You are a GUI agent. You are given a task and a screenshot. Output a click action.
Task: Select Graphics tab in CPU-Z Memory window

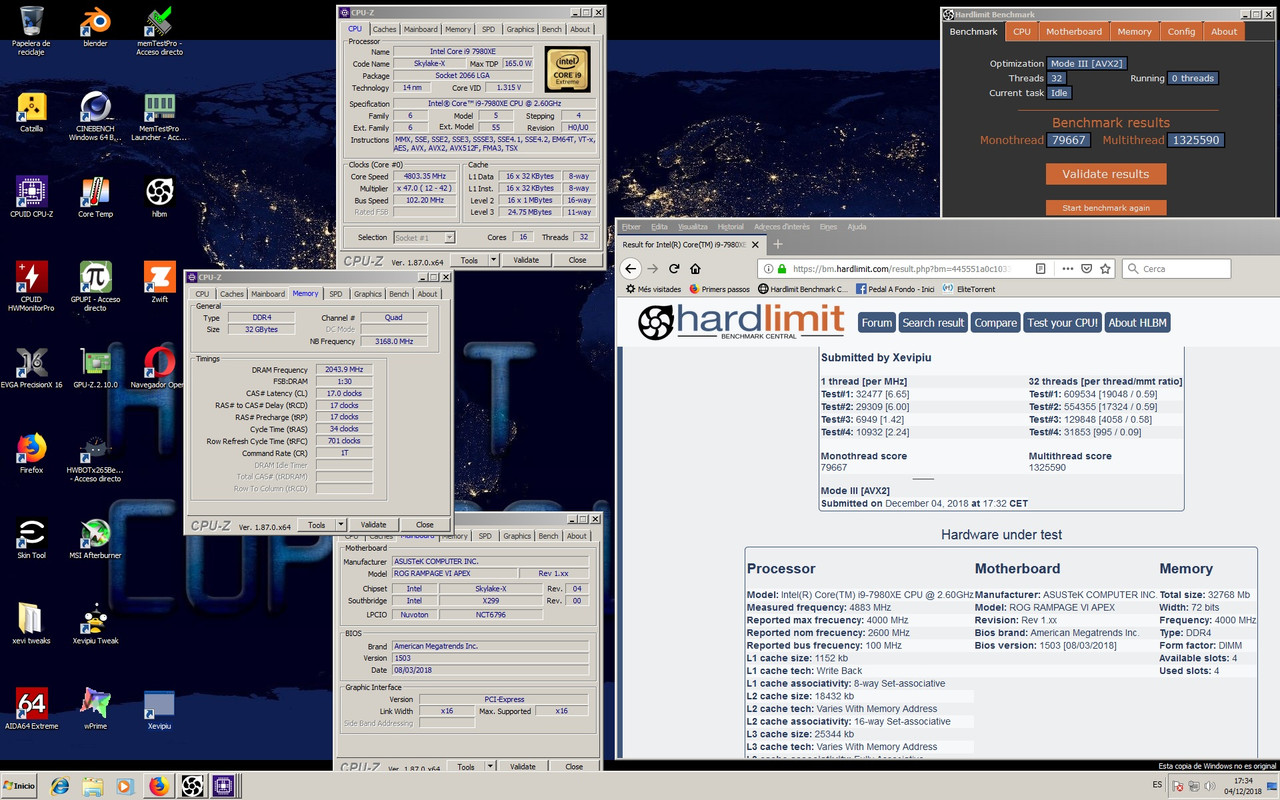pyautogui.click(x=368, y=294)
